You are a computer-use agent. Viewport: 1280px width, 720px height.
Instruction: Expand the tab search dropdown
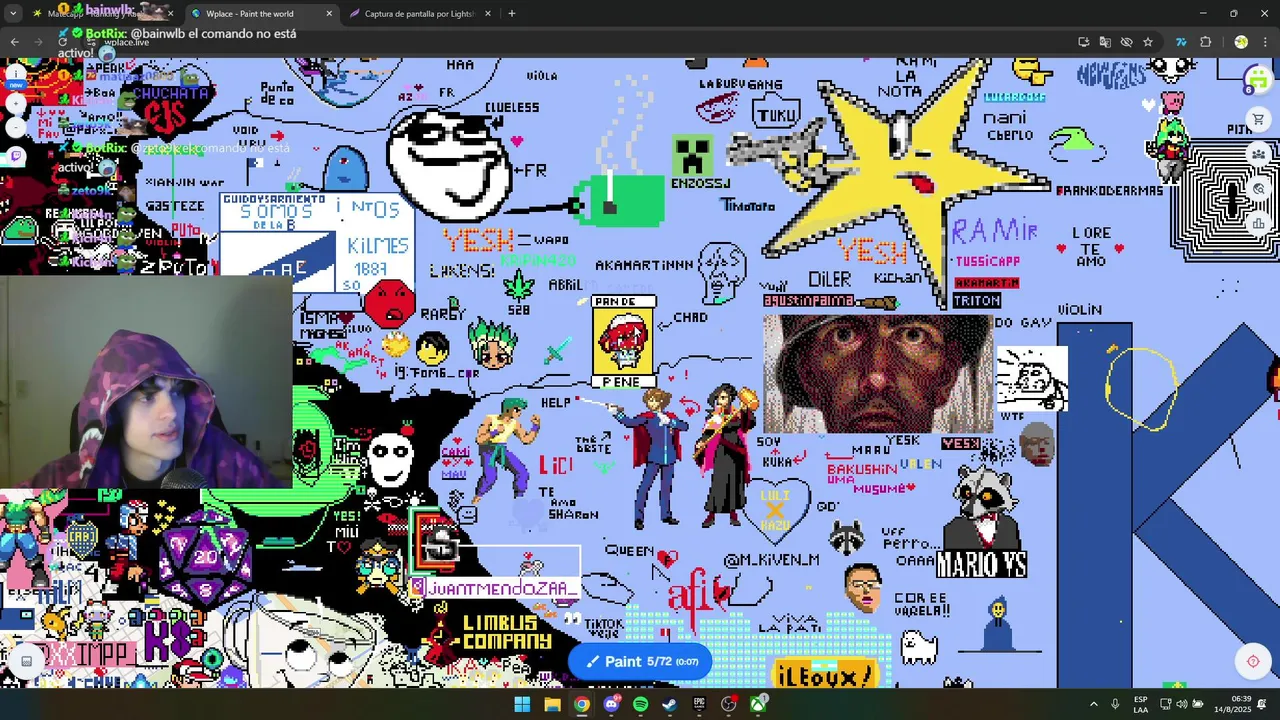coord(14,14)
